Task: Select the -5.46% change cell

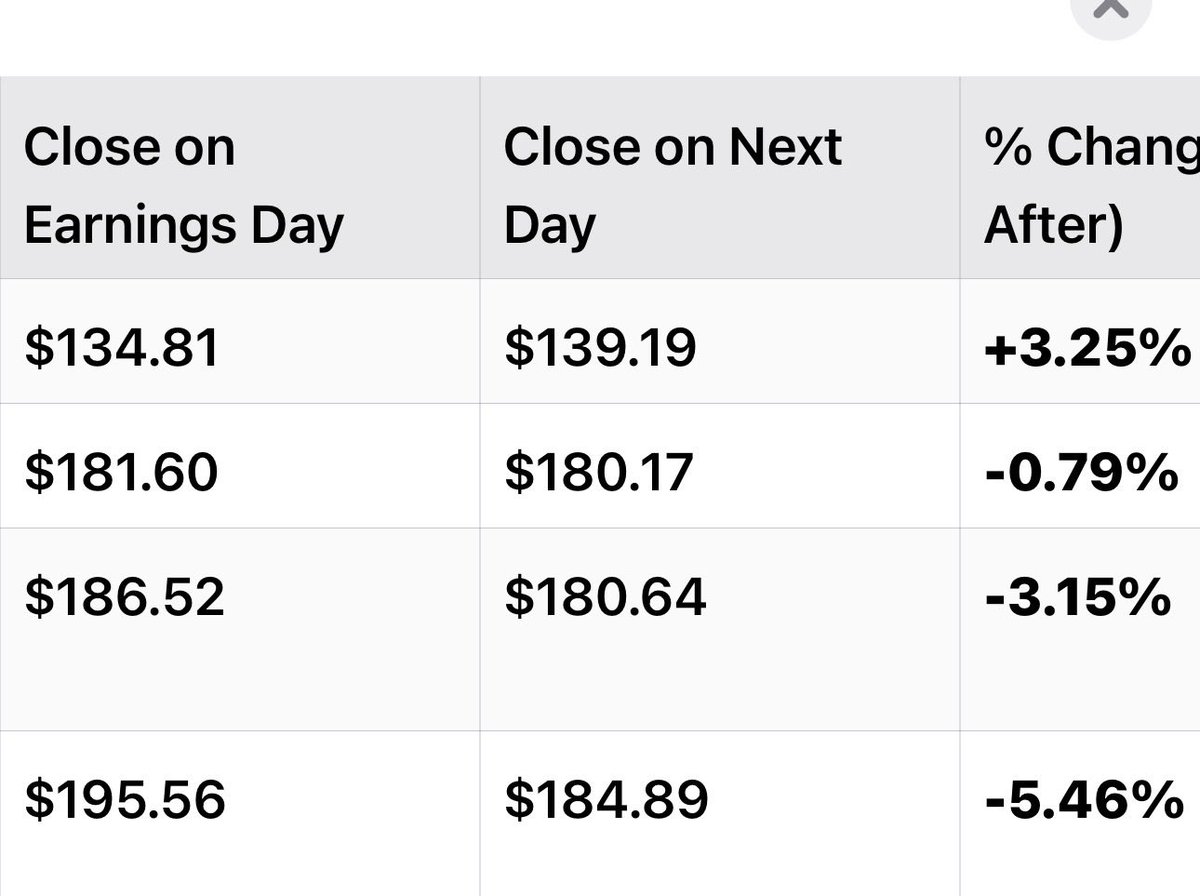Action: tap(1080, 813)
